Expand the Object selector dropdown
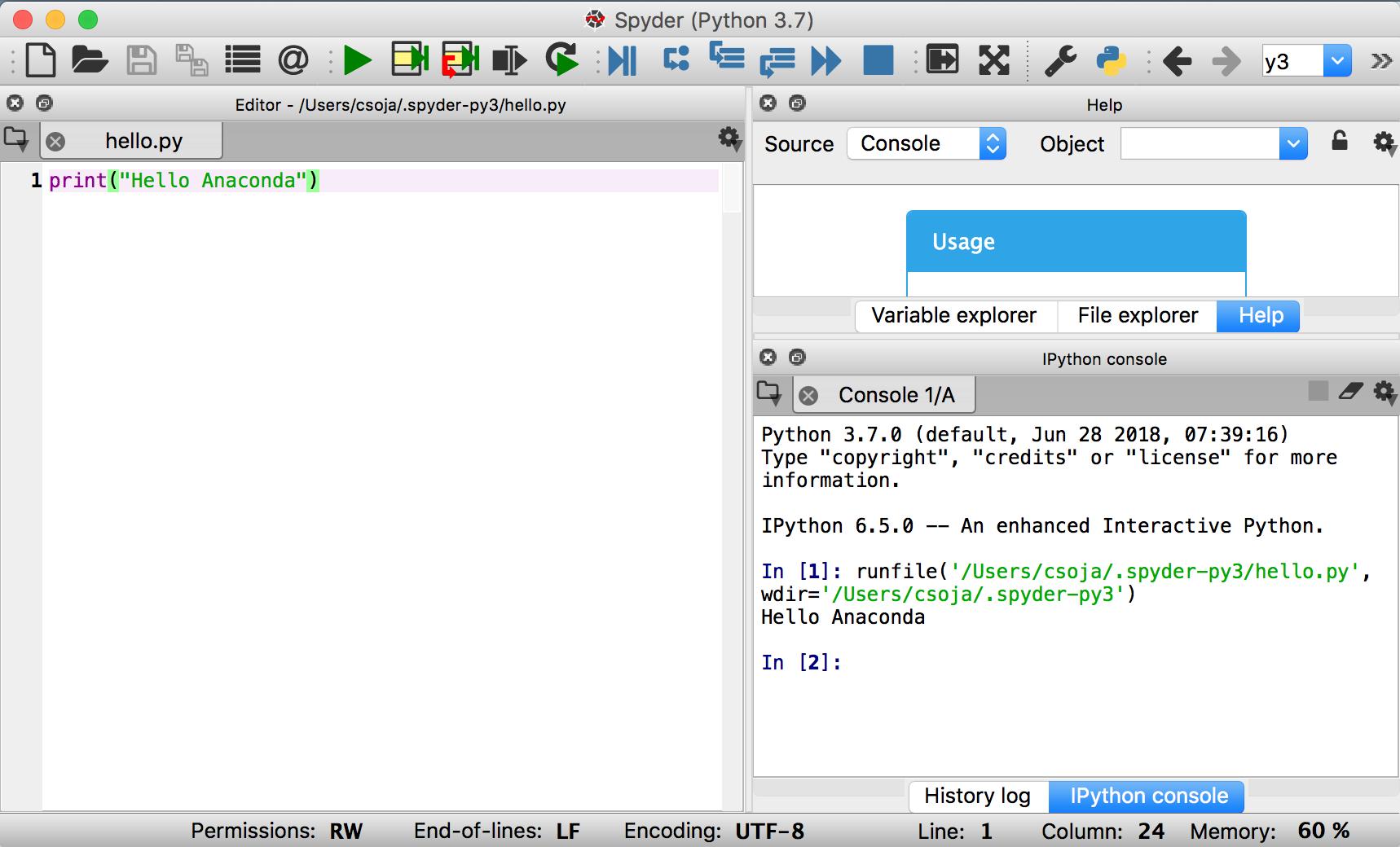Image resolution: width=1400 pixels, height=847 pixels. point(1293,143)
